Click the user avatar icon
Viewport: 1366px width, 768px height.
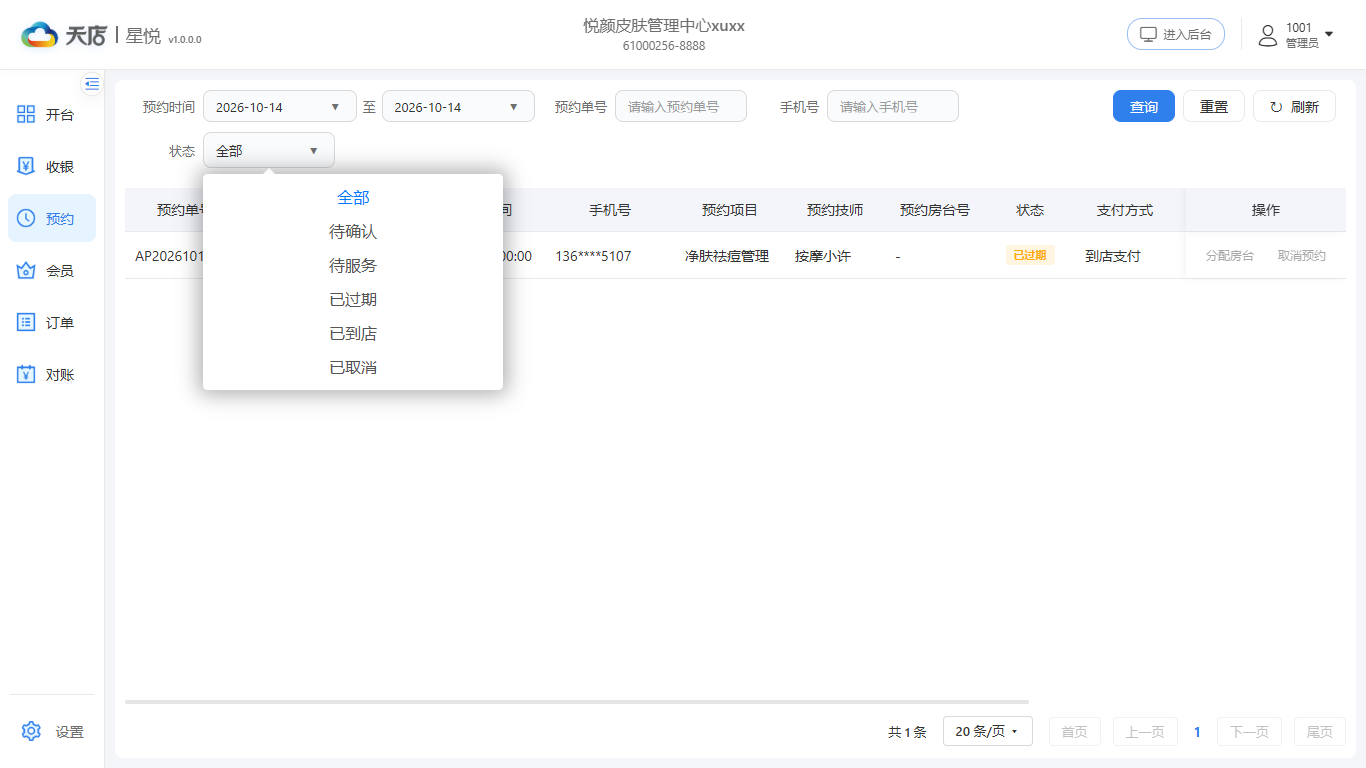coord(1268,35)
